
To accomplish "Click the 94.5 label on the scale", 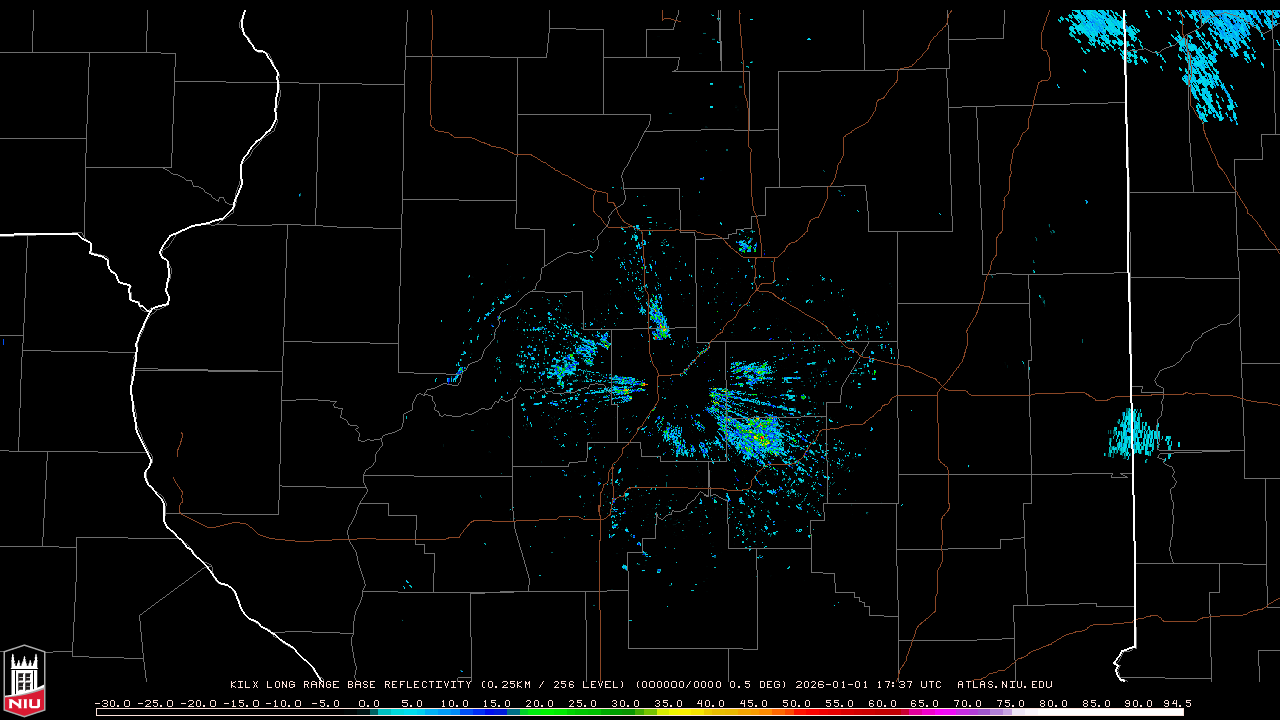I will (x=1176, y=703).
